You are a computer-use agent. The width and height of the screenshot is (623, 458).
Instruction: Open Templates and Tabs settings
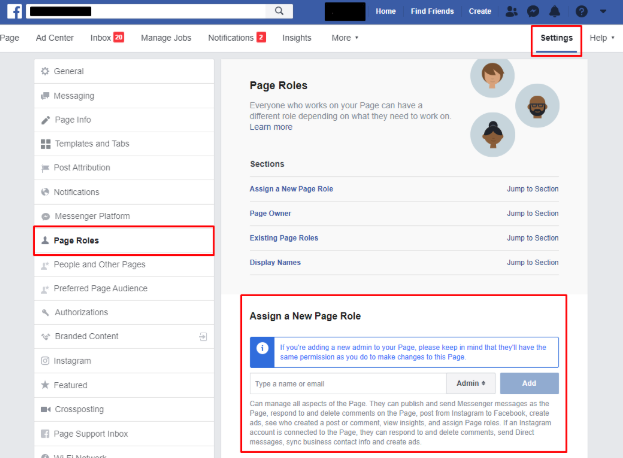click(124, 144)
